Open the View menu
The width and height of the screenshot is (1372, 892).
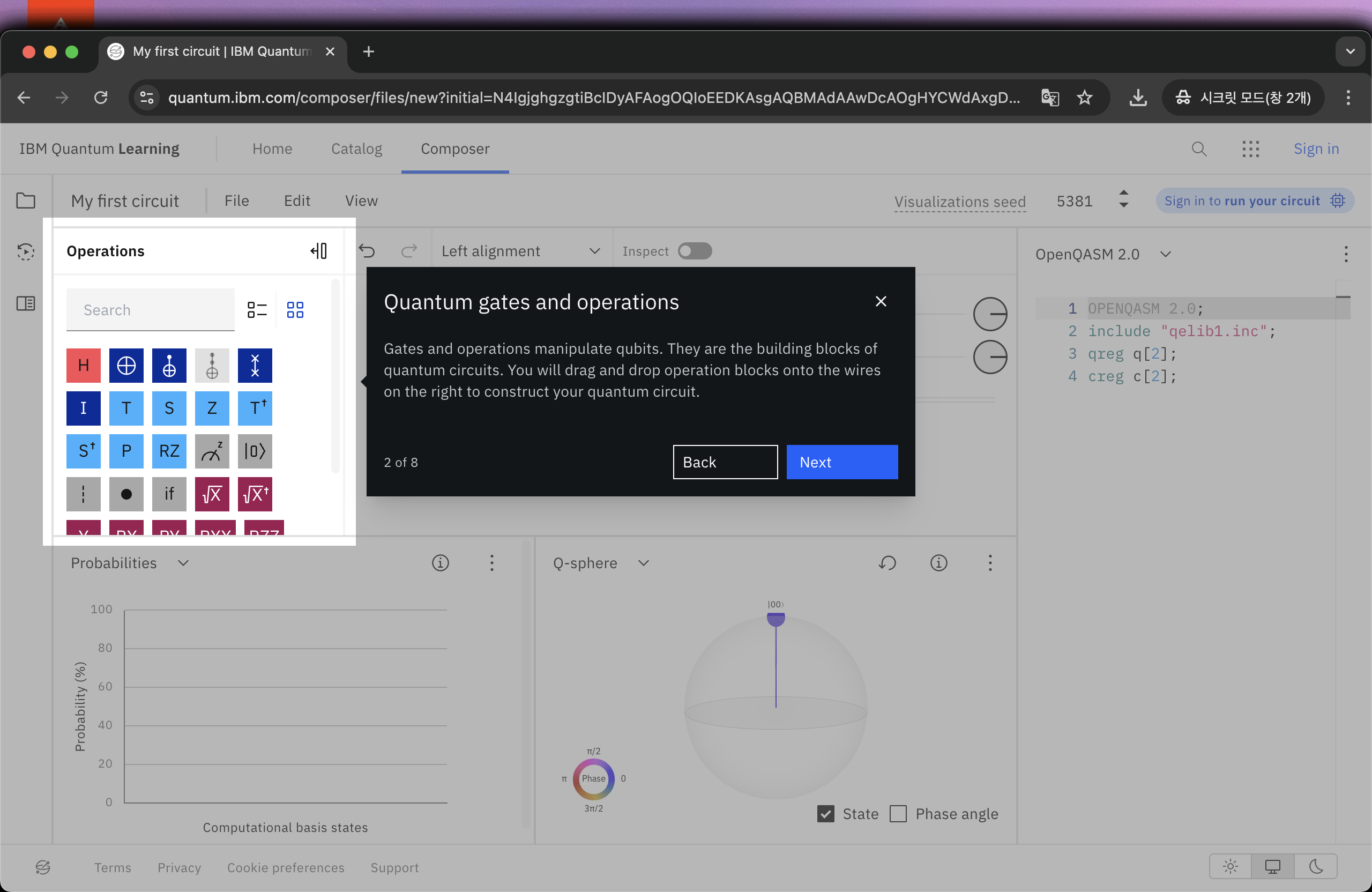coord(361,200)
